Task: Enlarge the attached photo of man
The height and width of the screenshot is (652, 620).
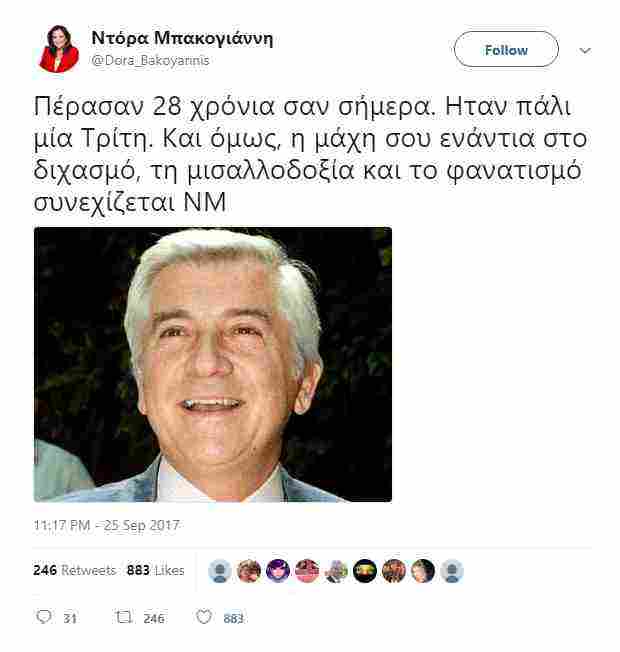Action: [212, 364]
